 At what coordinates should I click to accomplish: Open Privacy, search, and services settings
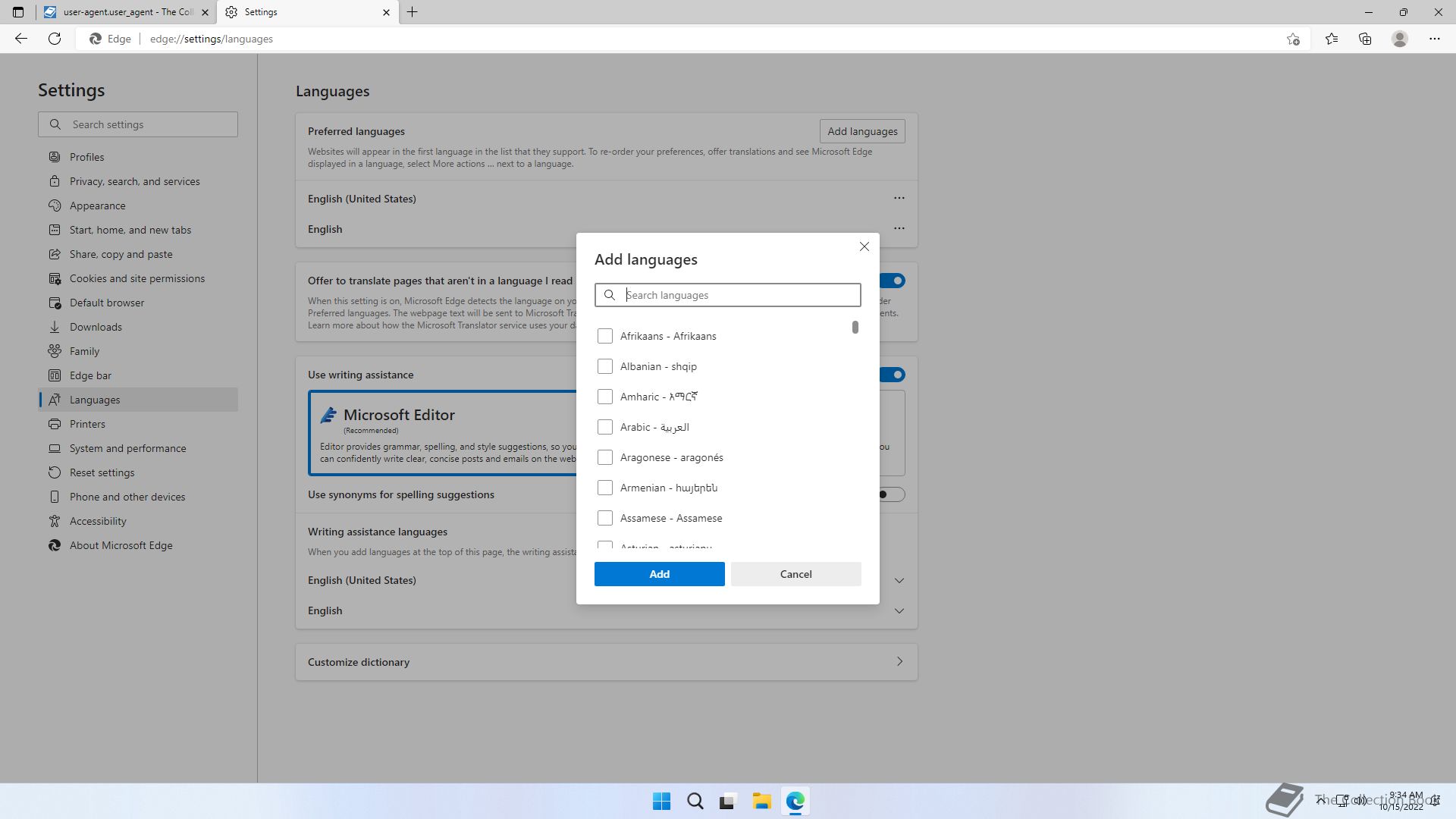pos(134,181)
